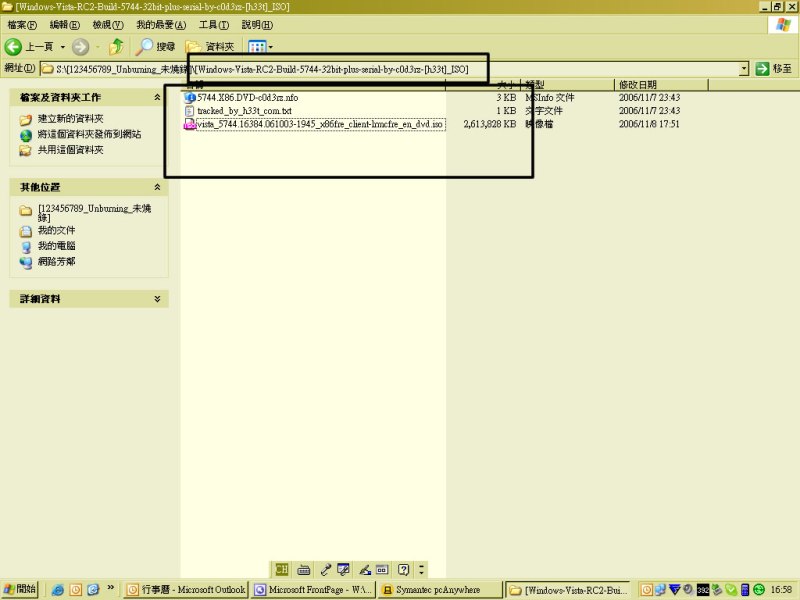Launch Outlook from quick launch
This screenshot has height=600, width=800.
coord(76,590)
